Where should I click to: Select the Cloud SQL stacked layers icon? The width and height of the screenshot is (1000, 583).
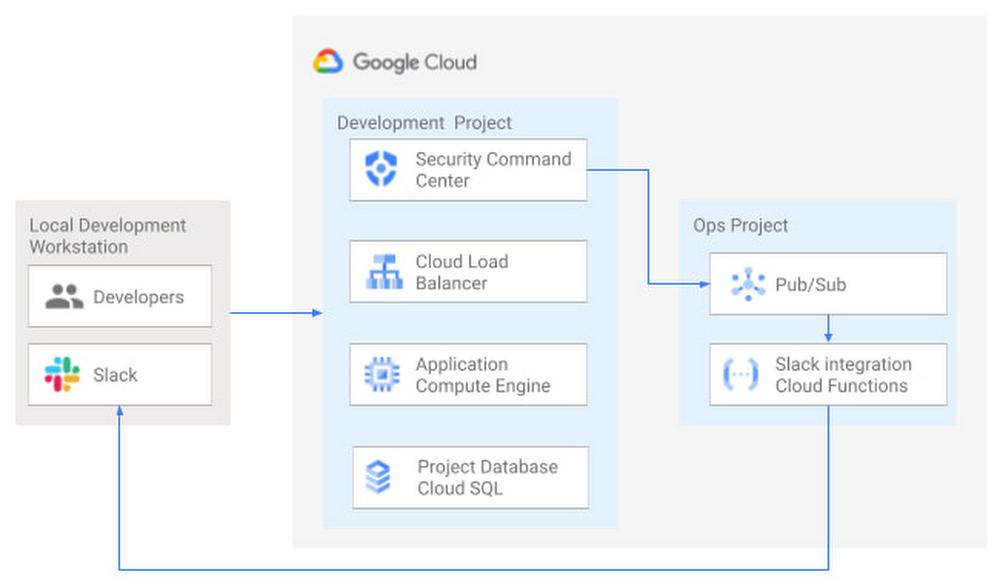pos(378,477)
